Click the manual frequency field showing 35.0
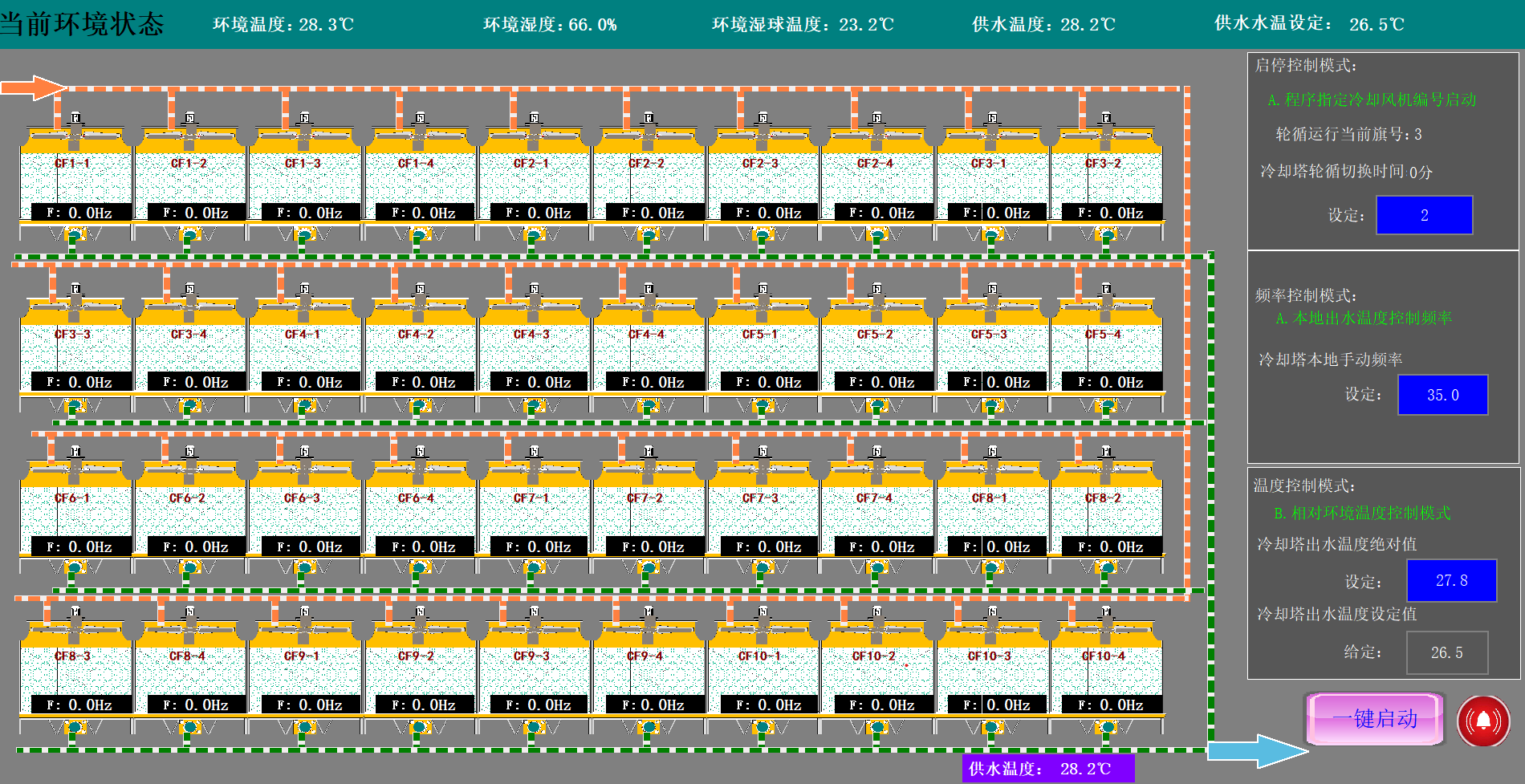This screenshot has height=784, width=1525. pos(1442,395)
